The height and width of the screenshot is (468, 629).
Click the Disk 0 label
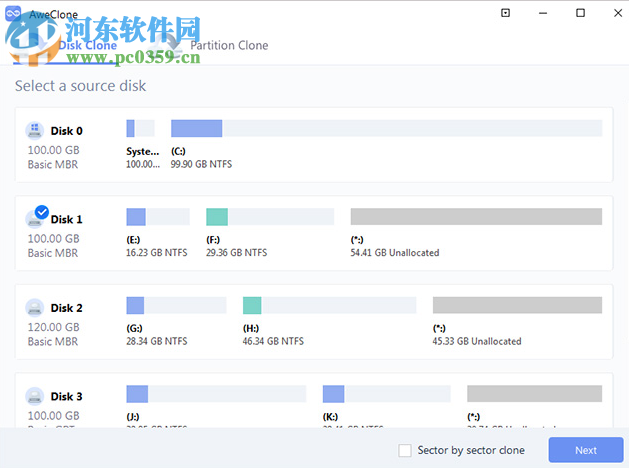coord(67,131)
